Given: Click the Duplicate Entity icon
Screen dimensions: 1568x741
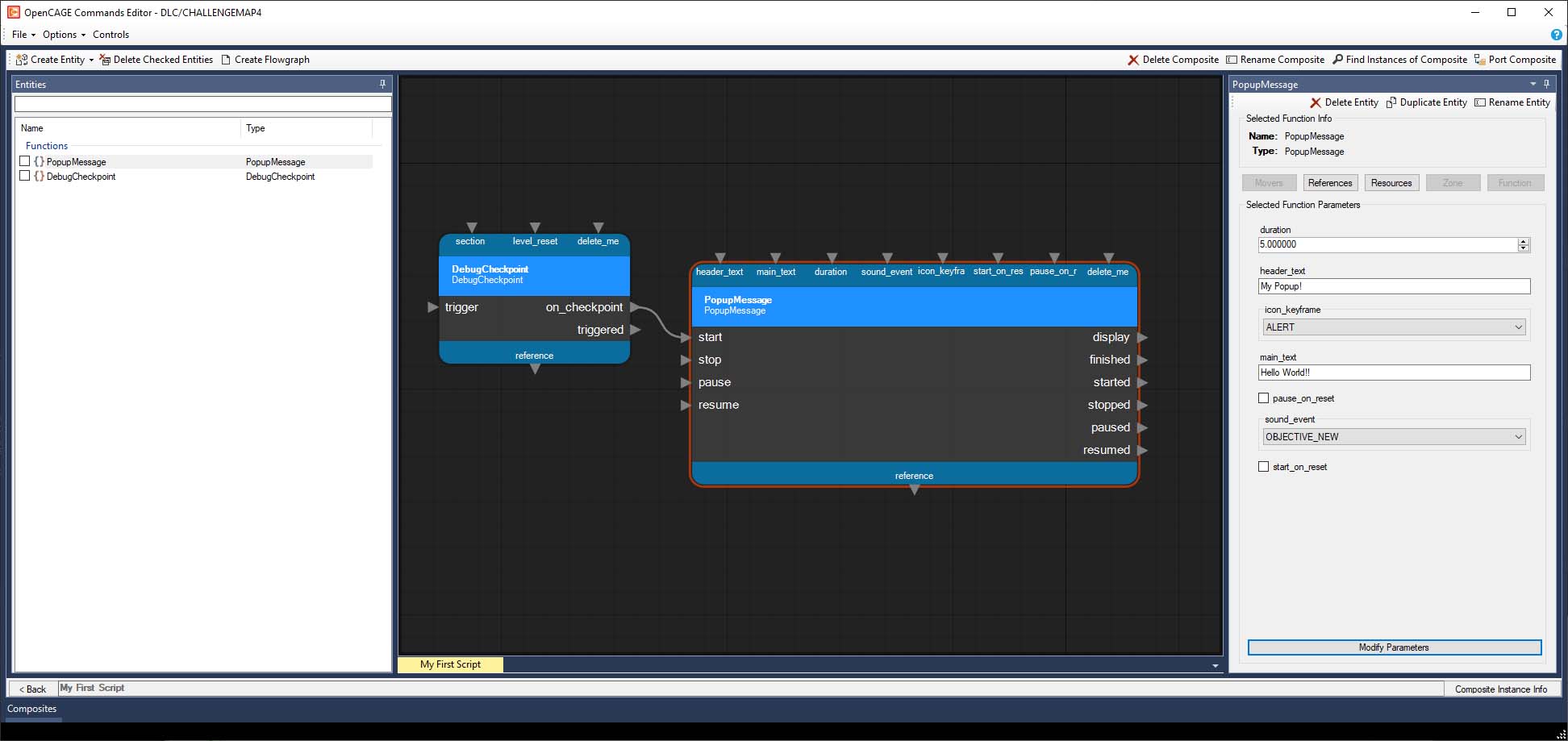Looking at the screenshot, I should click(x=1391, y=102).
